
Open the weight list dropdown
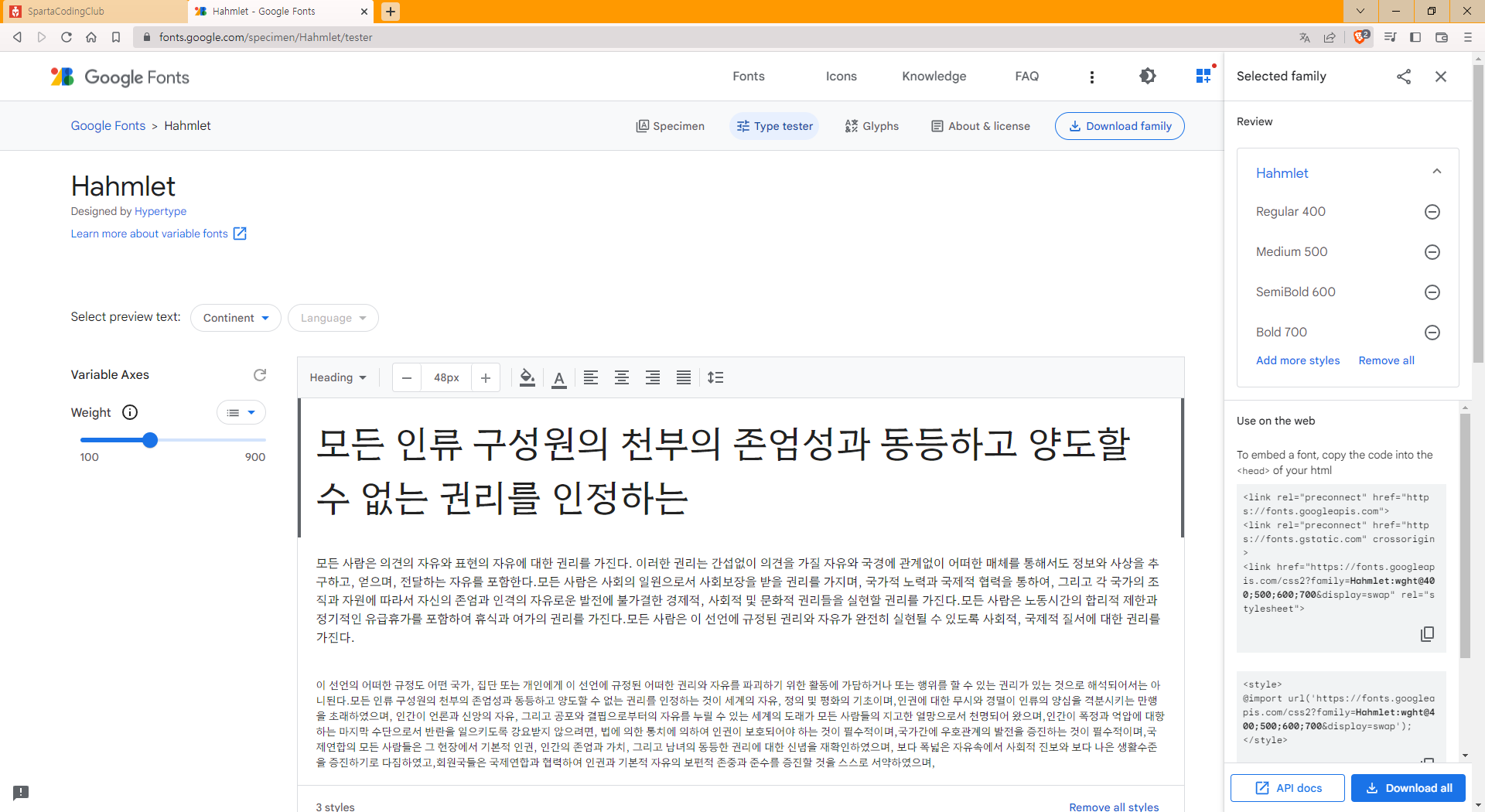(x=241, y=413)
